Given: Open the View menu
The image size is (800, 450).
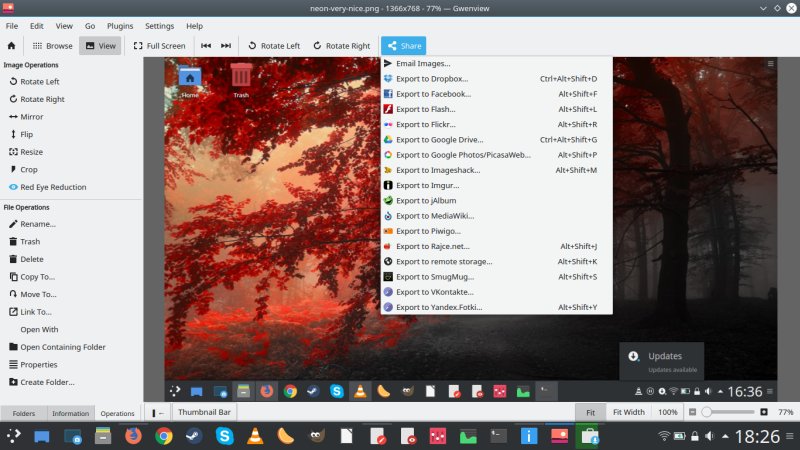Looking at the screenshot, I should pos(64,26).
